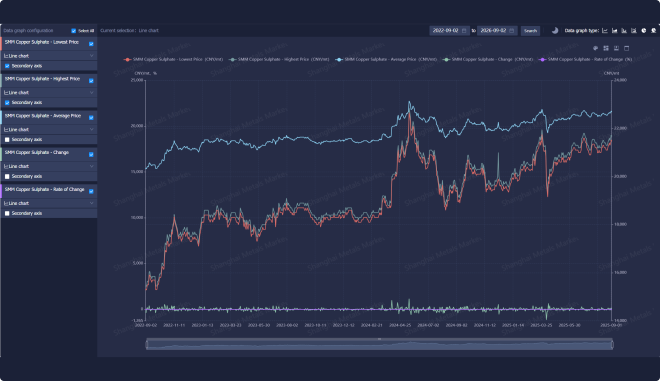This screenshot has height=381, width=660.
Task: Uncheck SMM Copper Sulphate - Average Price series
Action: 91,118
